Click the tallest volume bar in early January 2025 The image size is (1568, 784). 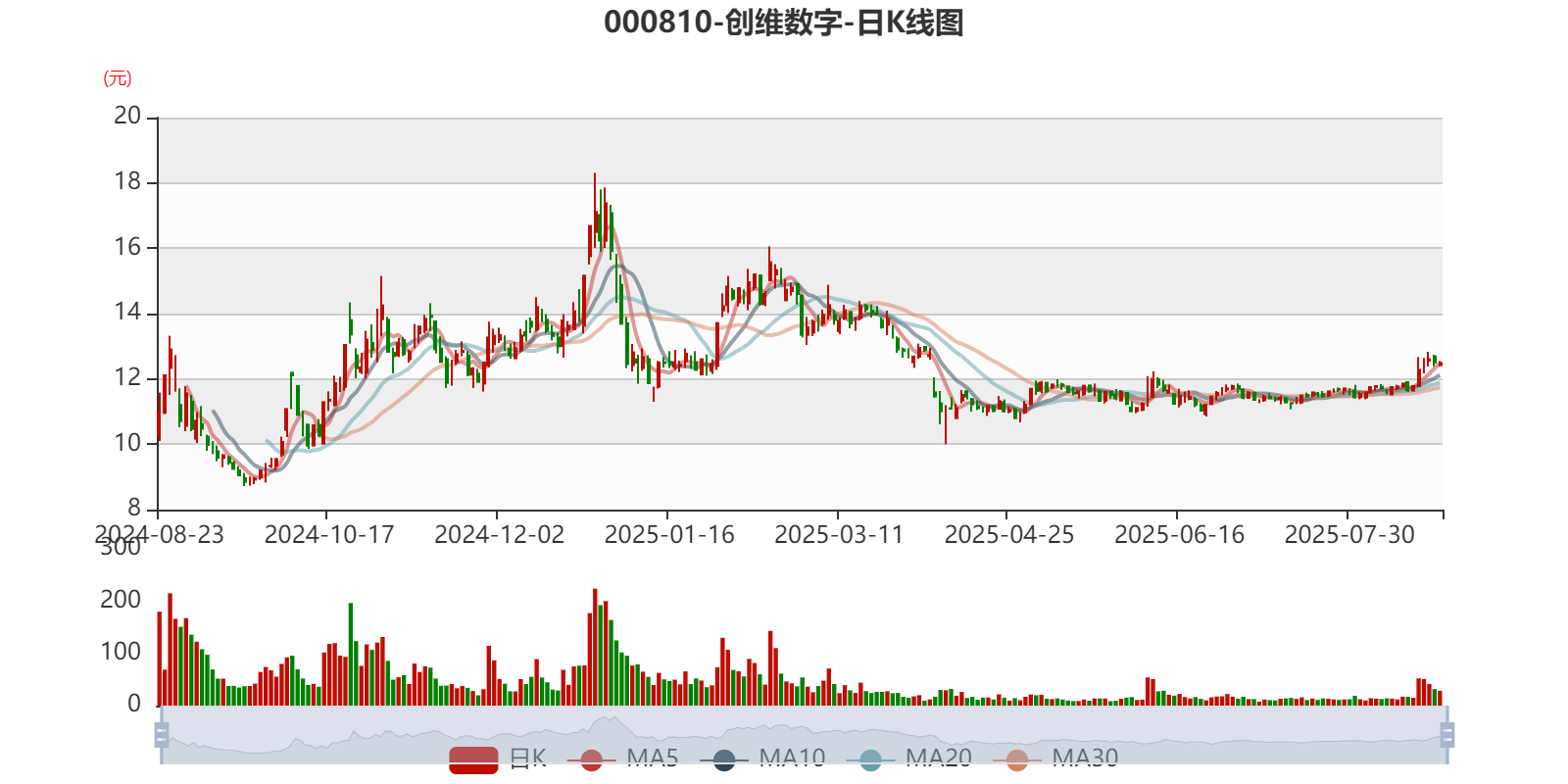coord(595,647)
